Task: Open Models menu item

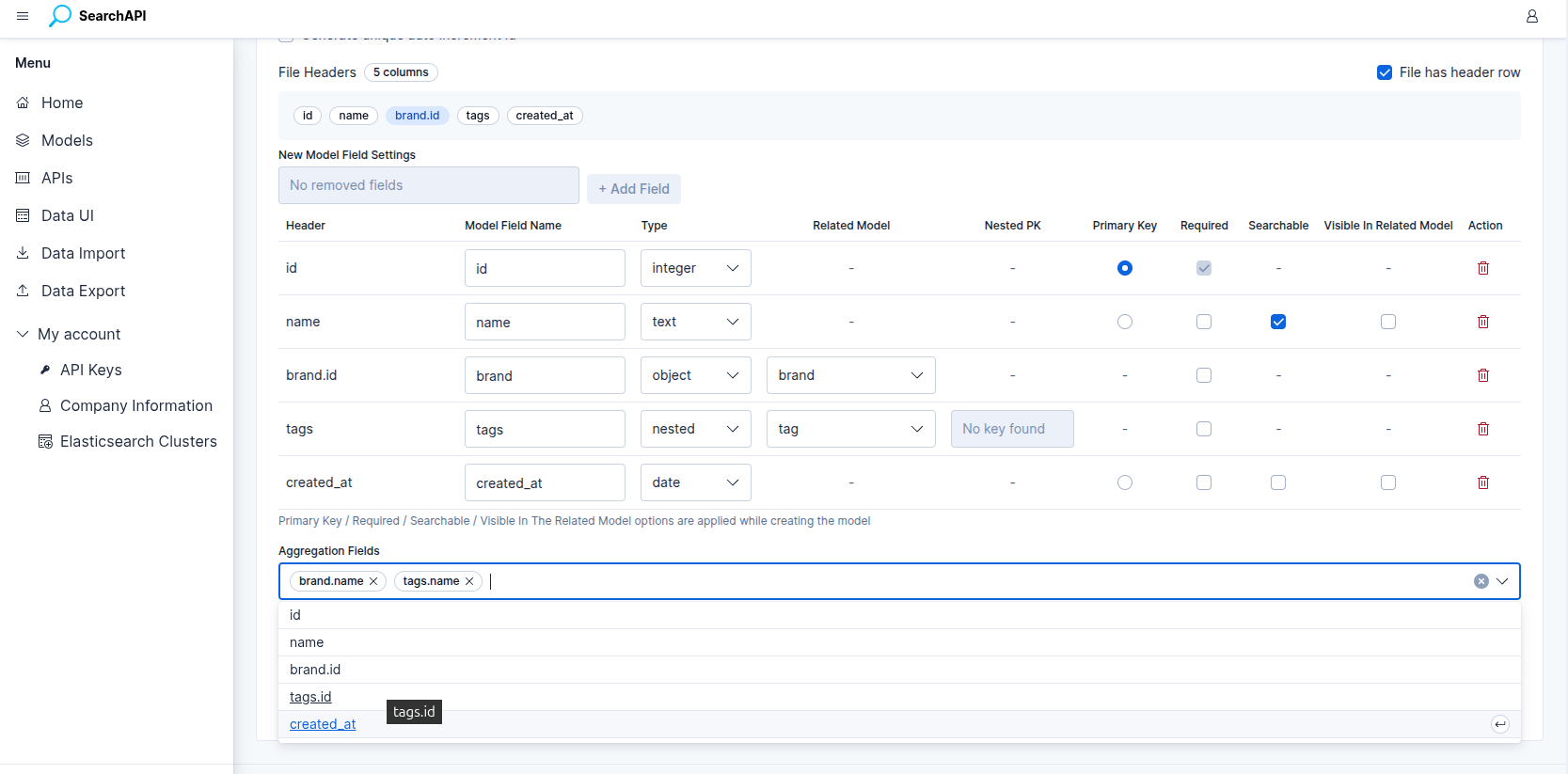Action: [x=67, y=140]
